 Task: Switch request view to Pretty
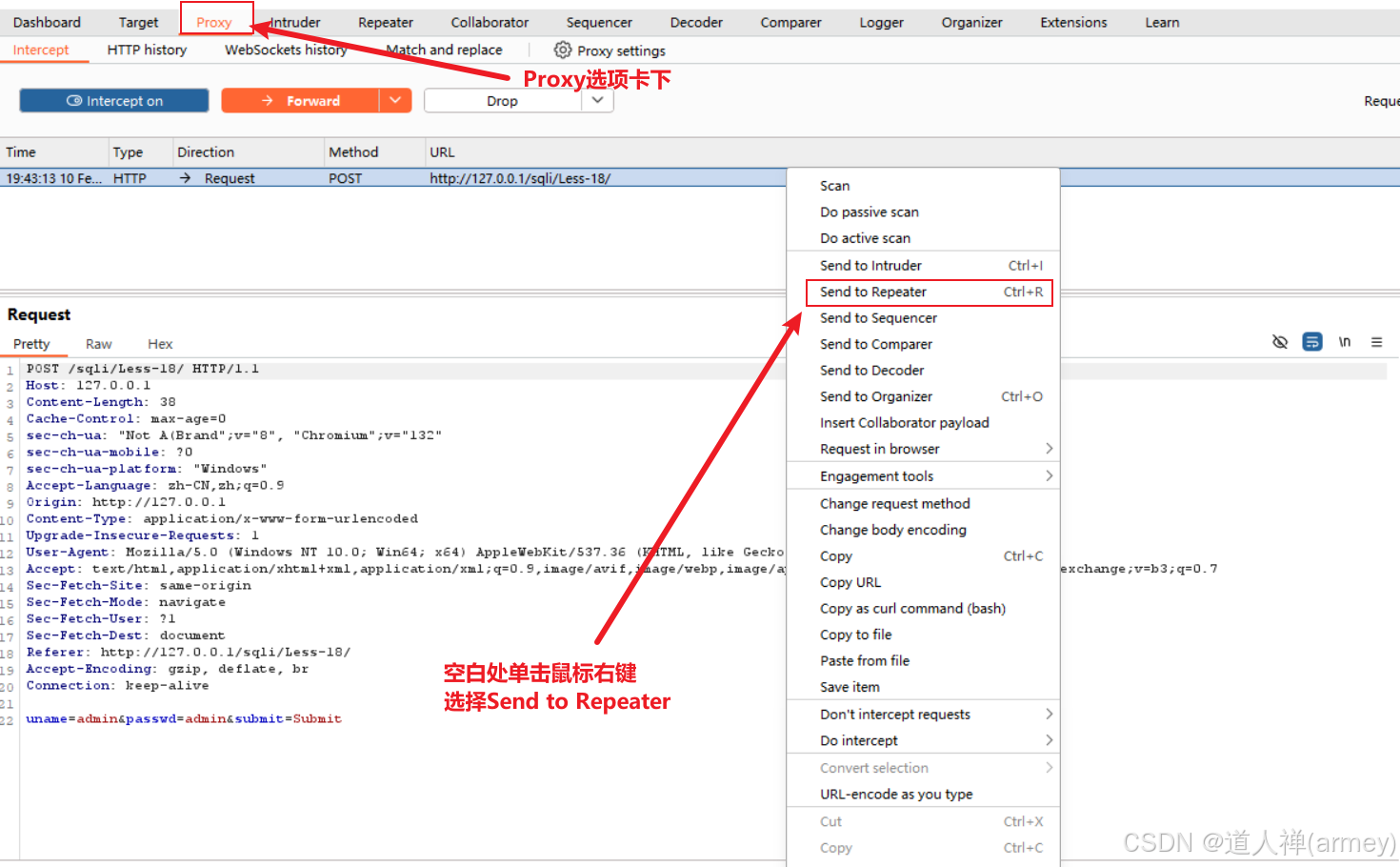pyautogui.click(x=31, y=344)
